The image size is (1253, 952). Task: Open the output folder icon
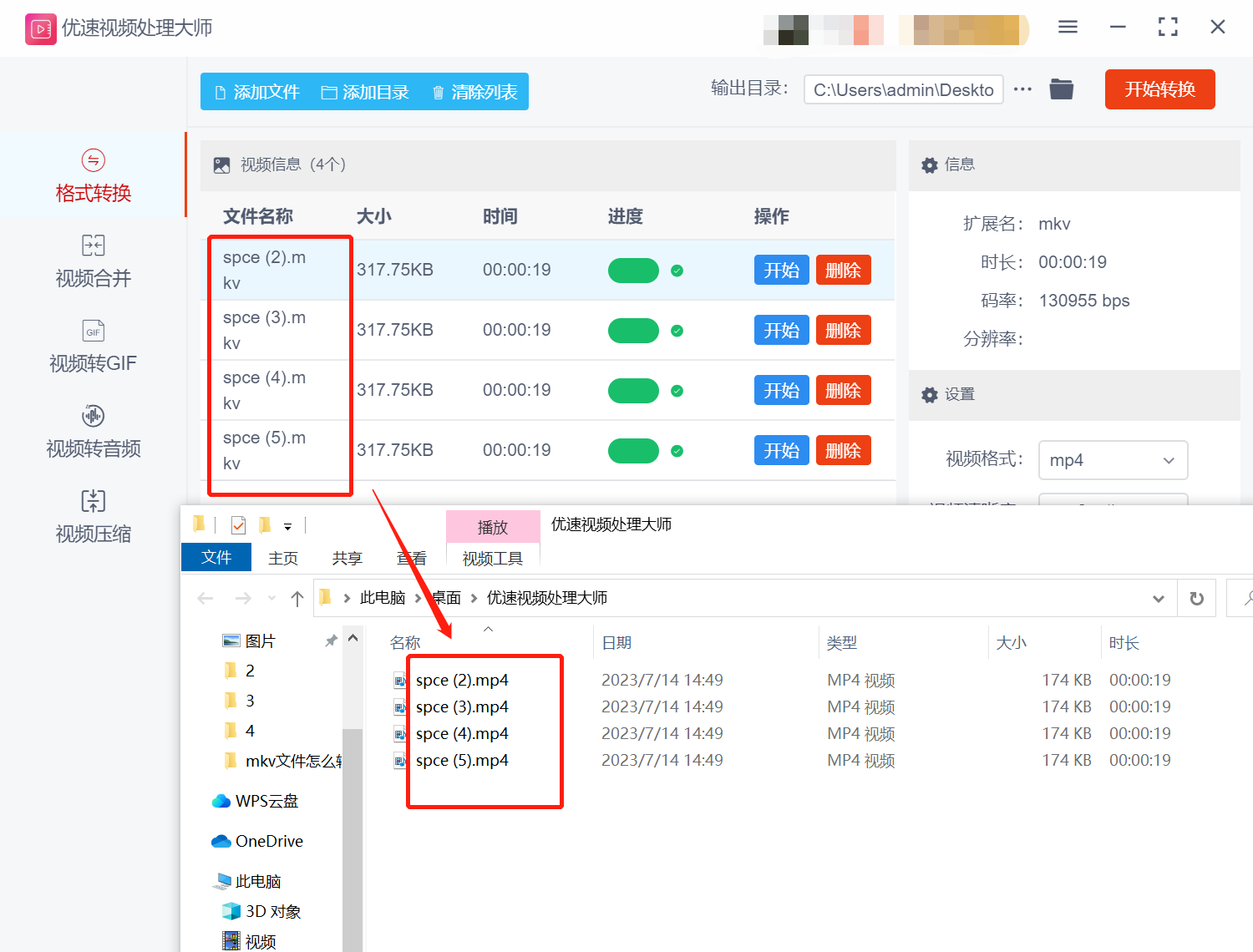coord(1061,89)
